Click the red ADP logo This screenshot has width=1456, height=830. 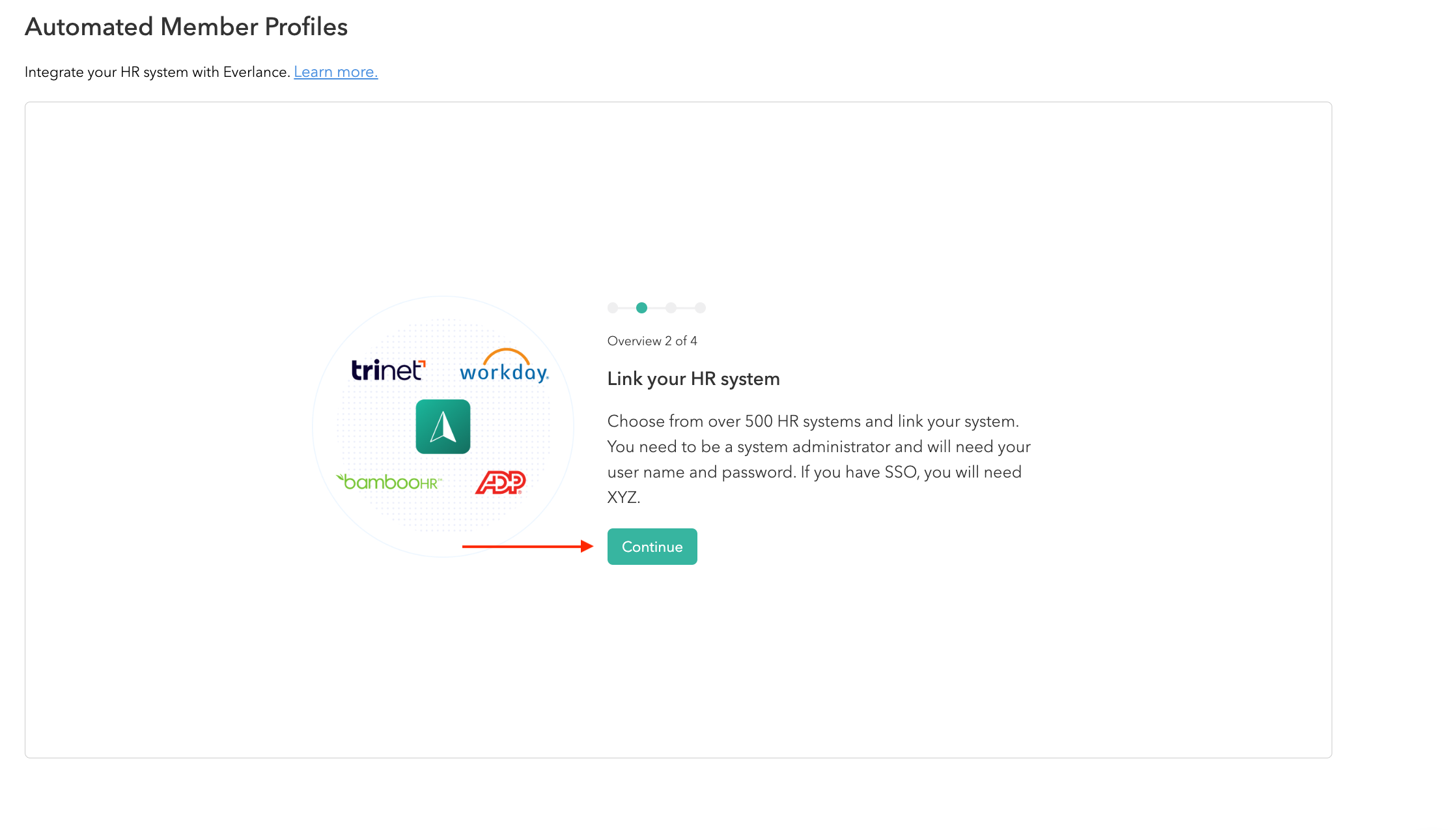click(x=500, y=482)
